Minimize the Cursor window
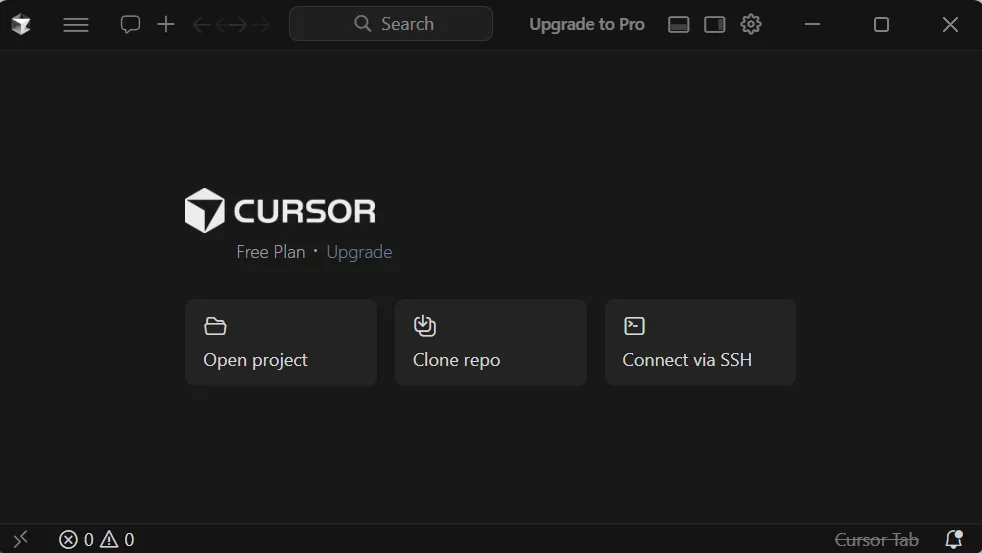This screenshot has height=553, width=982. 812,24
